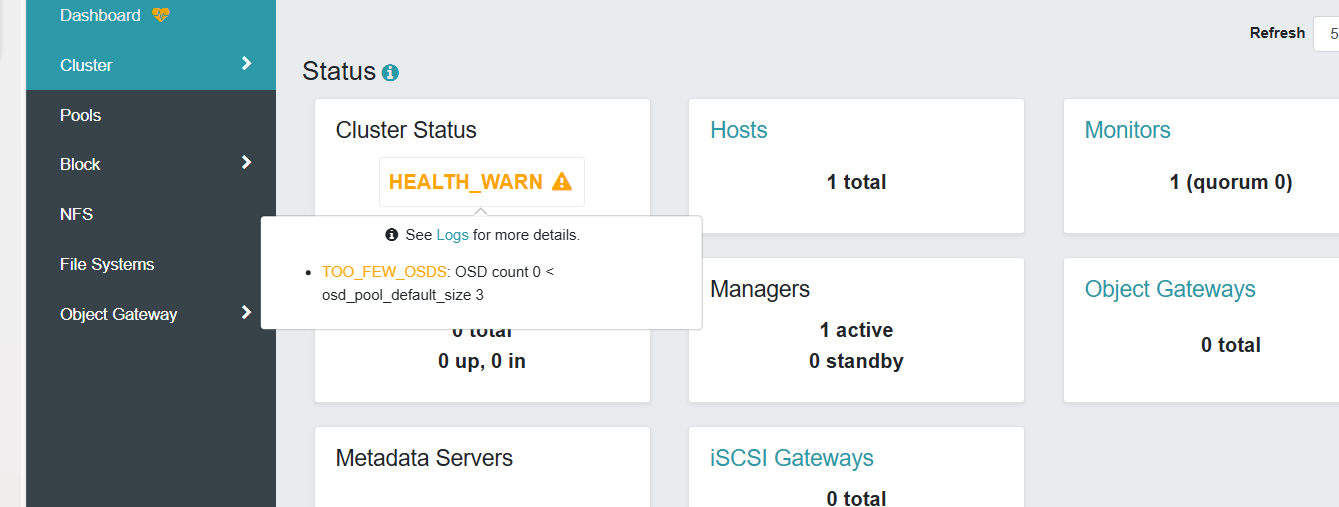Screen dimensions: 1339x507
Task: Click the Refresh interval dropdown
Action: click(1326, 34)
